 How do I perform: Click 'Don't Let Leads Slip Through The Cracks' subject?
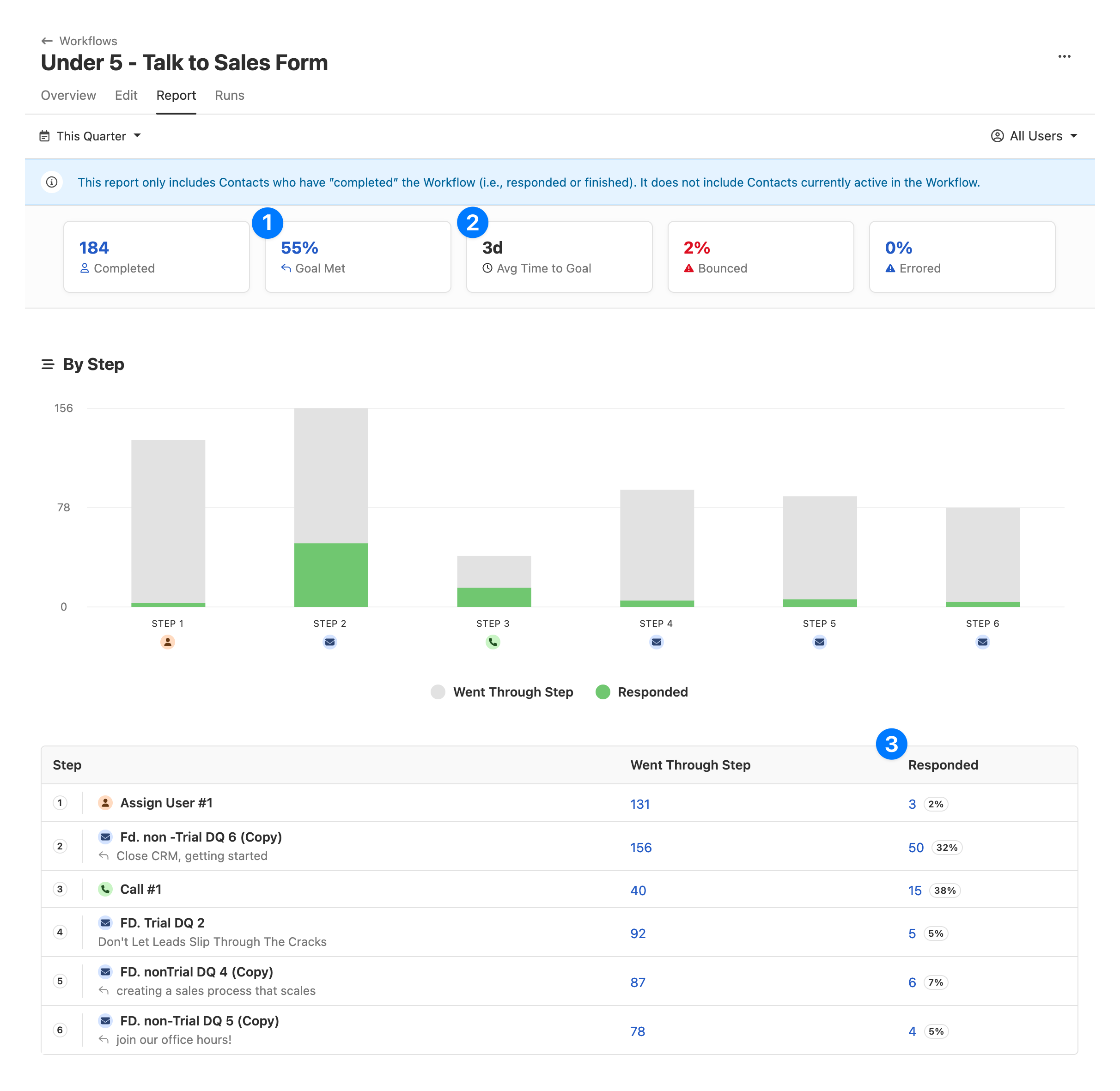point(212,941)
